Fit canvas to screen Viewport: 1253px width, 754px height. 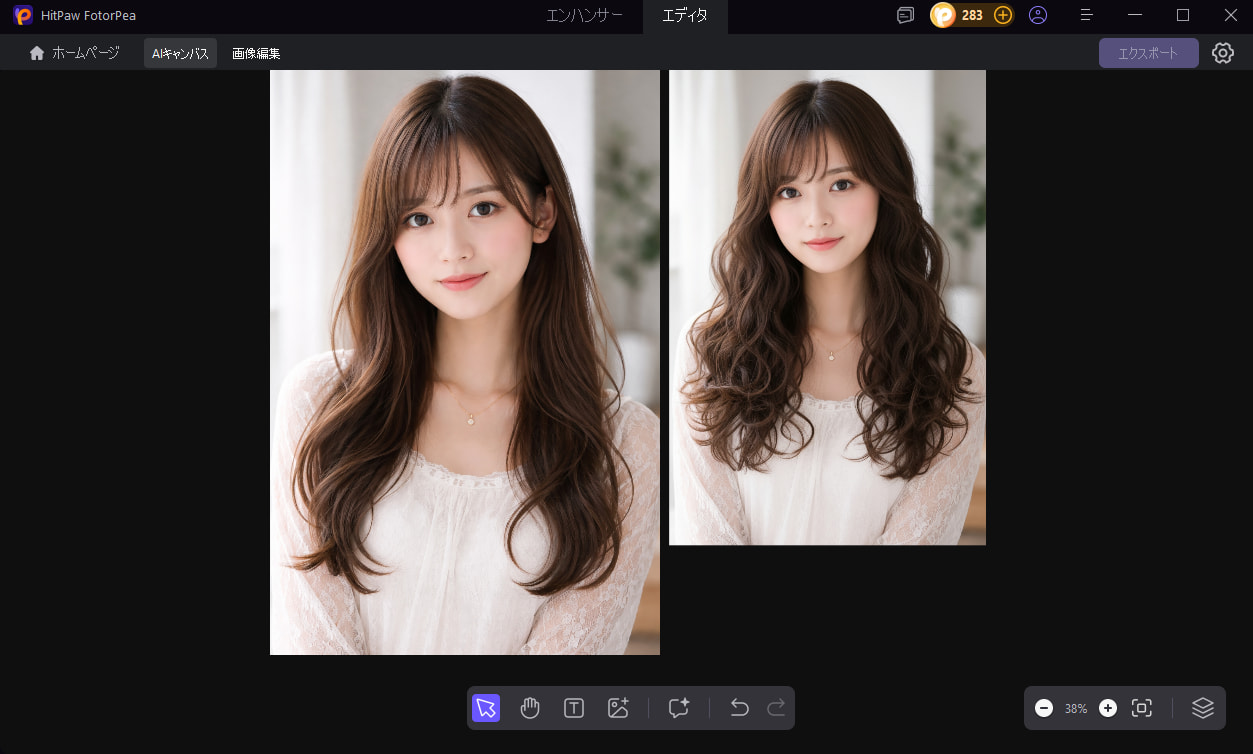point(1142,708)
